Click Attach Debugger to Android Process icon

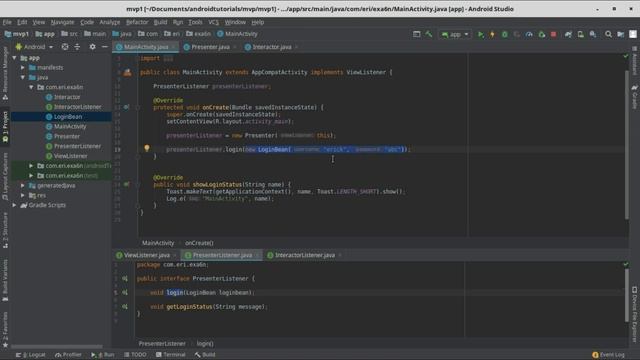point(541,34)
